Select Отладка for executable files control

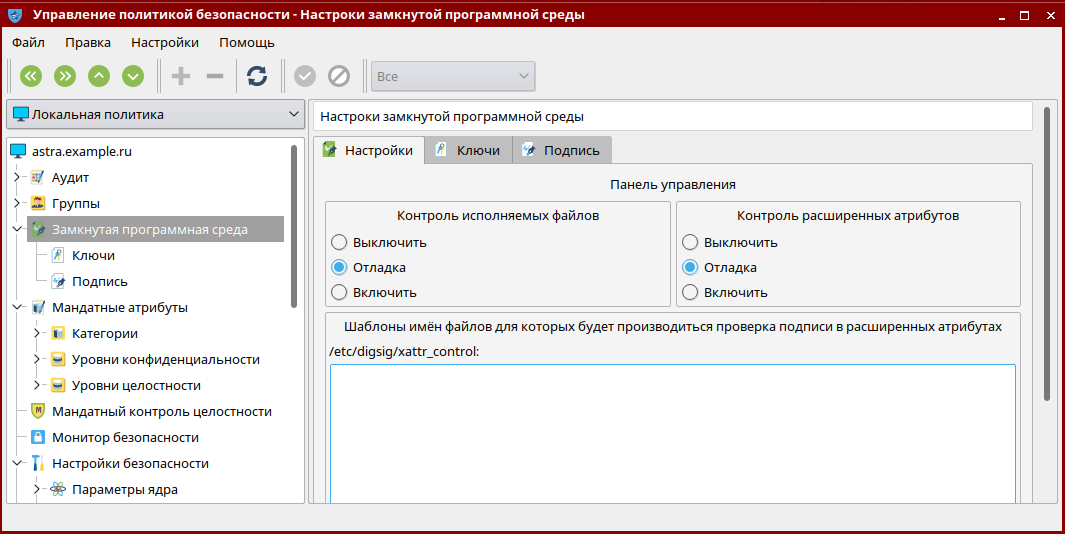(x=339, y=267)
